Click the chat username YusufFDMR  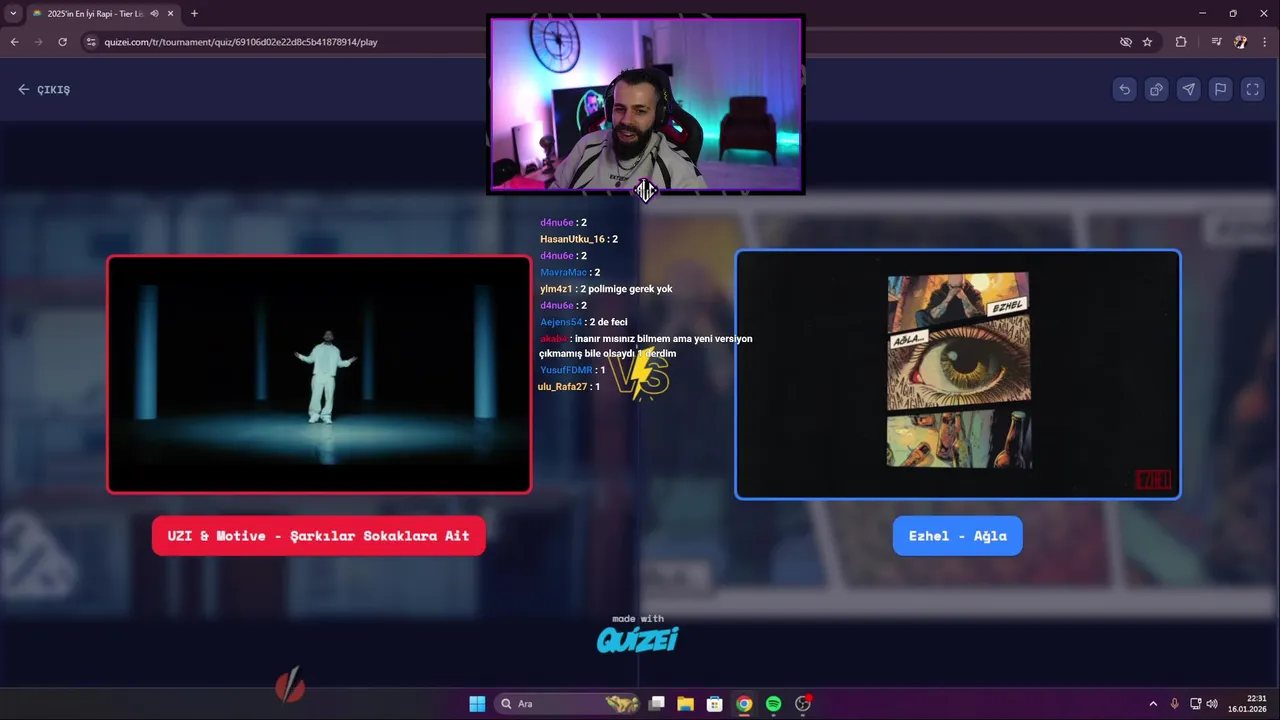point(566,370)
